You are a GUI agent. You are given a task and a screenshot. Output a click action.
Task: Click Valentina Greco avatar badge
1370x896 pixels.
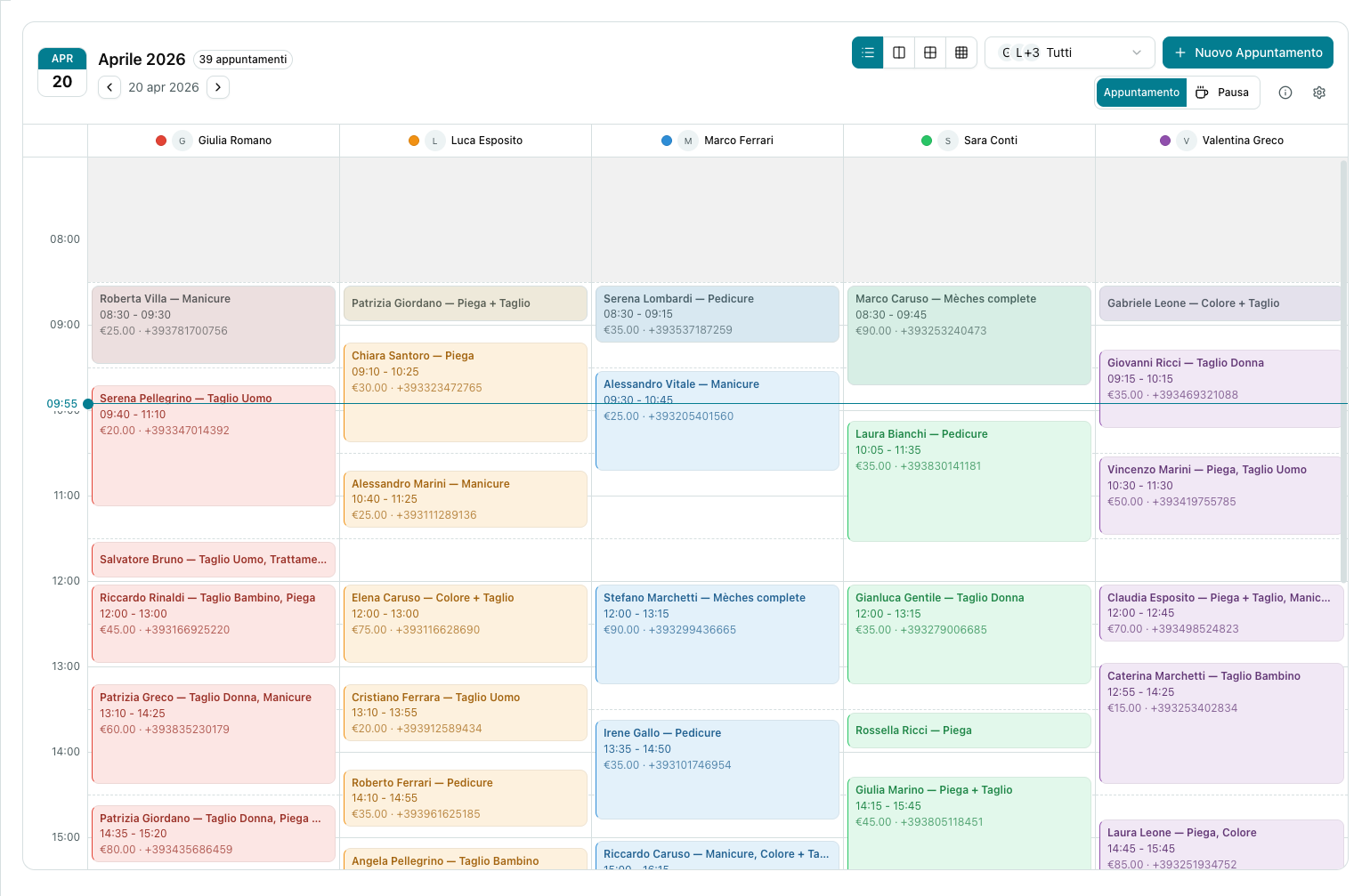pyautogui.click(x=1187, y=141)
